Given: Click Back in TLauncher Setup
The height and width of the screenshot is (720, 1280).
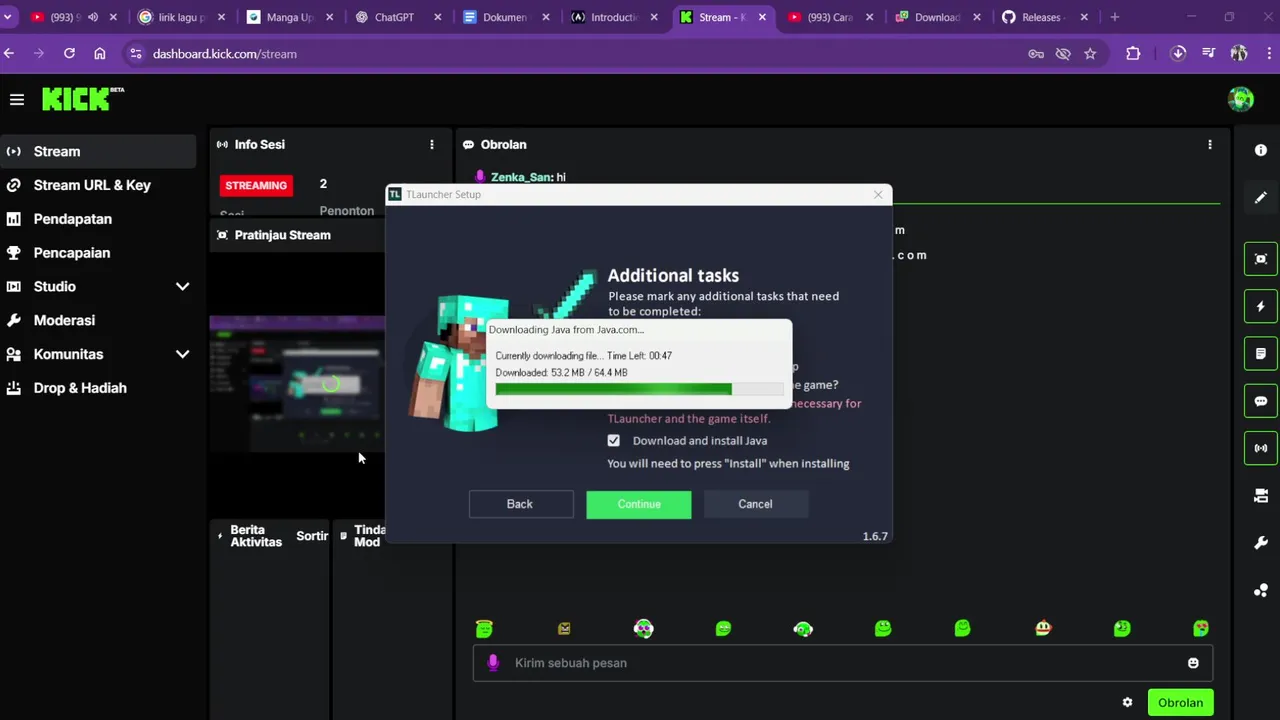Looking at the screenshot, I should click(520, 504).
